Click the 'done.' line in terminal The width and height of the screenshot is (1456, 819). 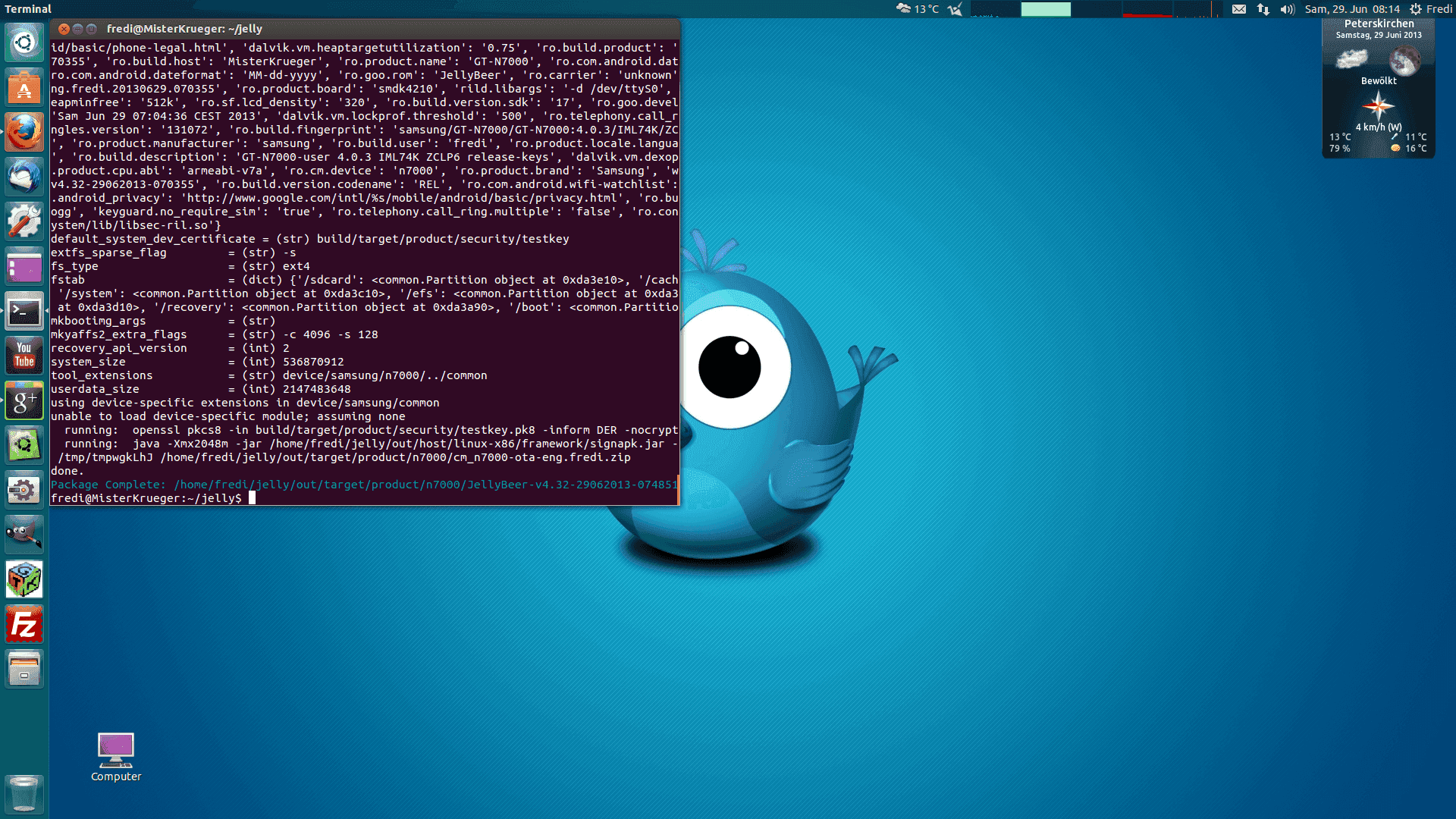coord(67,471)
